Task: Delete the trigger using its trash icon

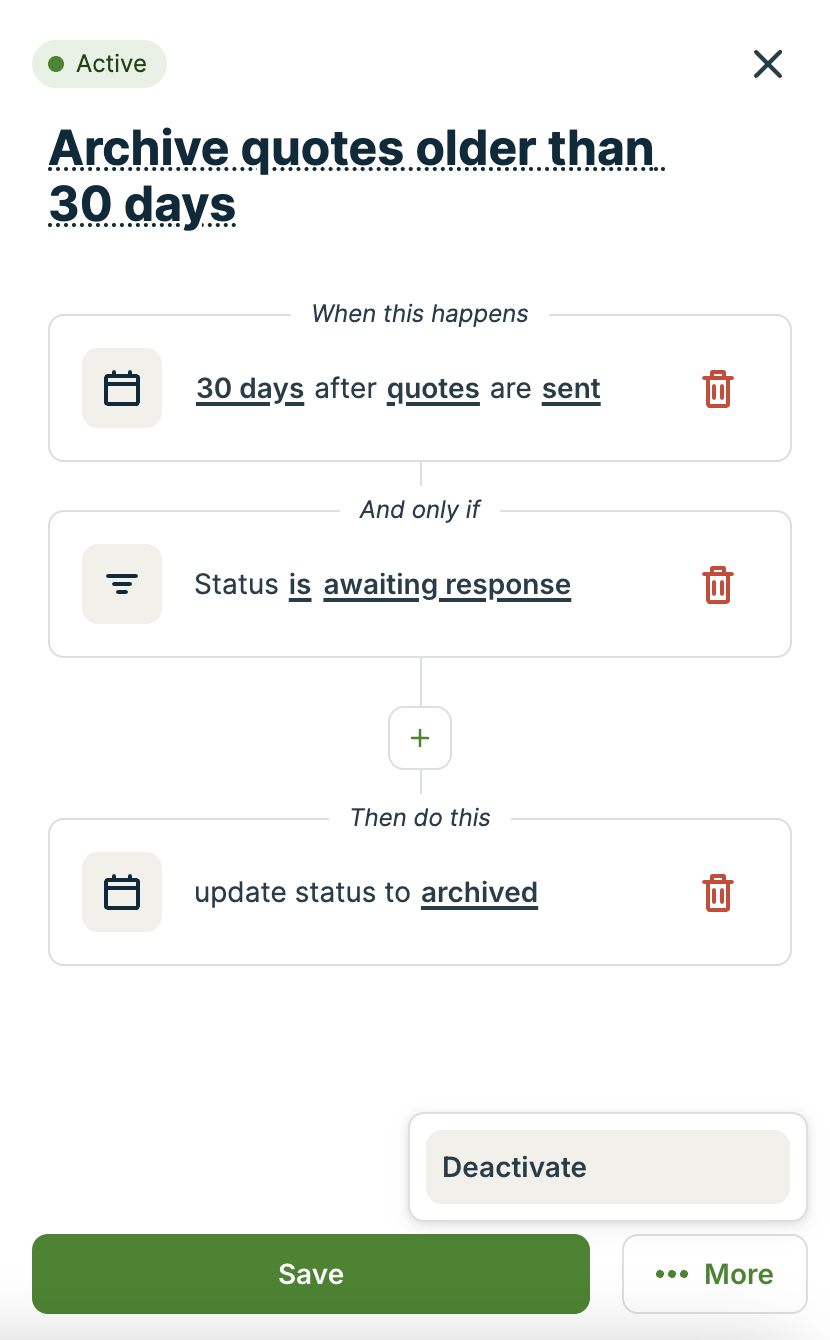Action: [x=717, y=389]
